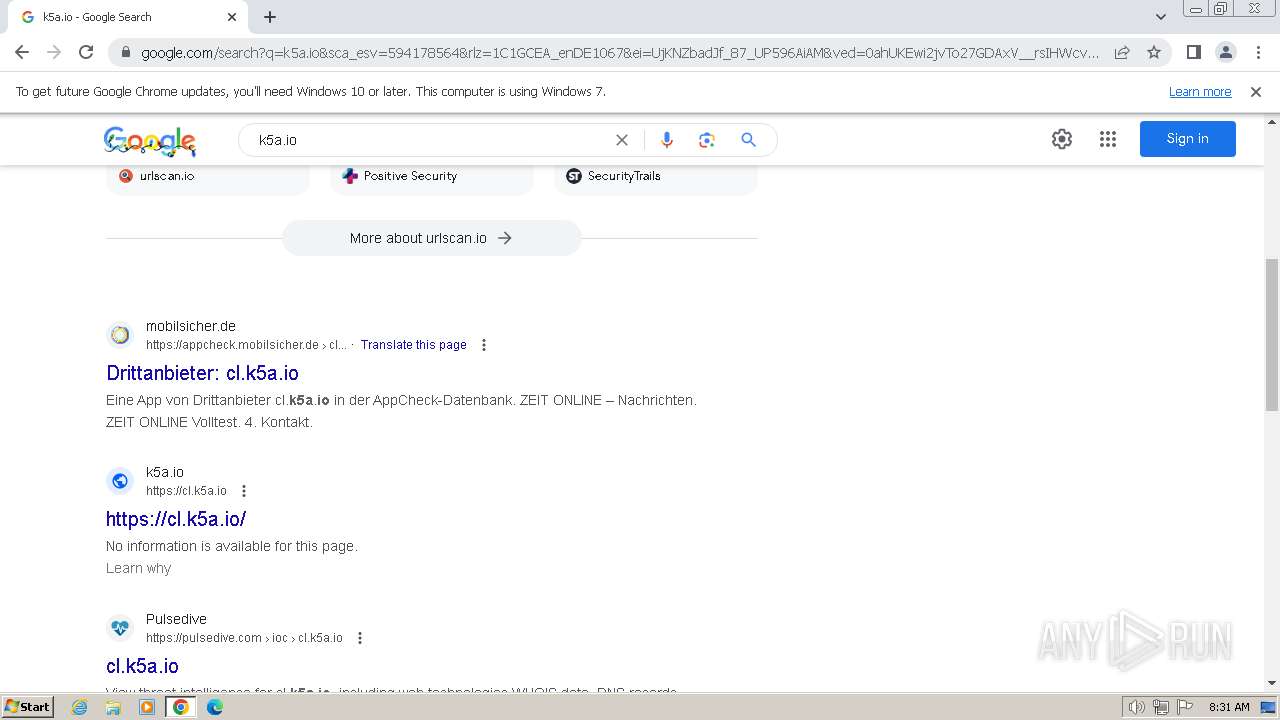Select the SecurityTrails source chip
1280x720 pixels.
coord(656,176)
